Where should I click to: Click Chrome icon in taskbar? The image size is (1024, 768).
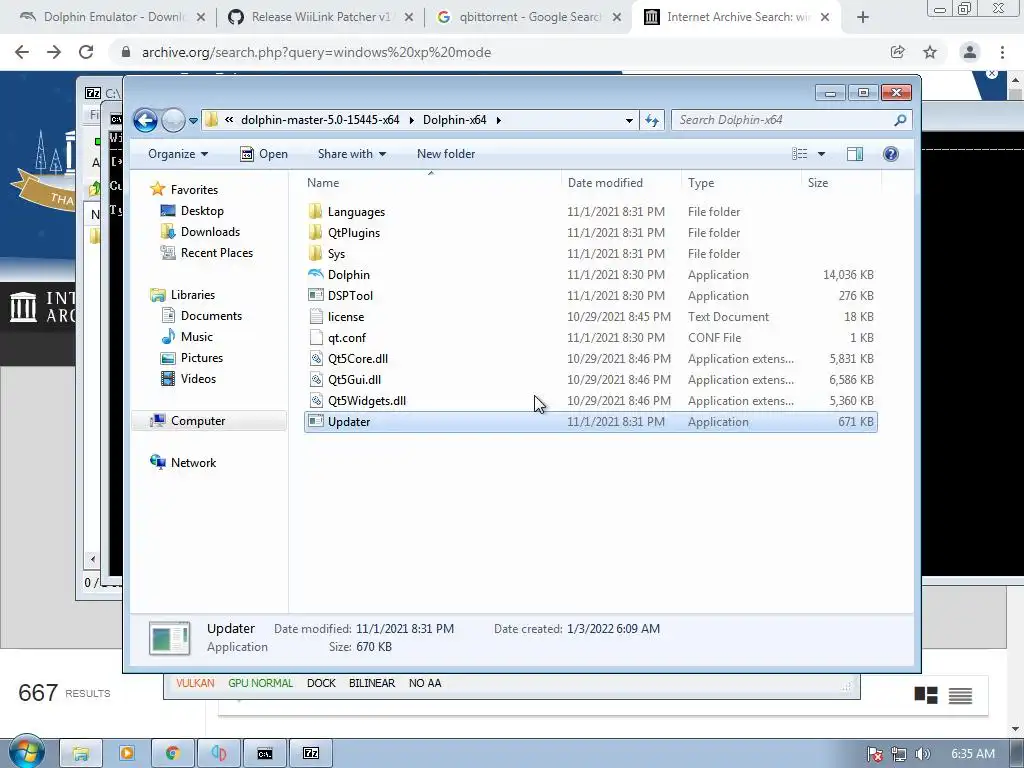[172, 754]
